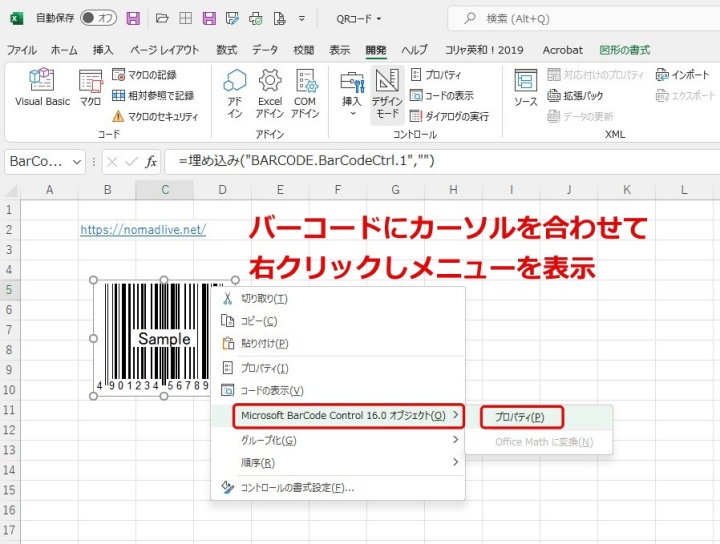This screenshot has height=544, width=720.
Task: Start macro recording (マクロの記録)
Action: (145, 75)
